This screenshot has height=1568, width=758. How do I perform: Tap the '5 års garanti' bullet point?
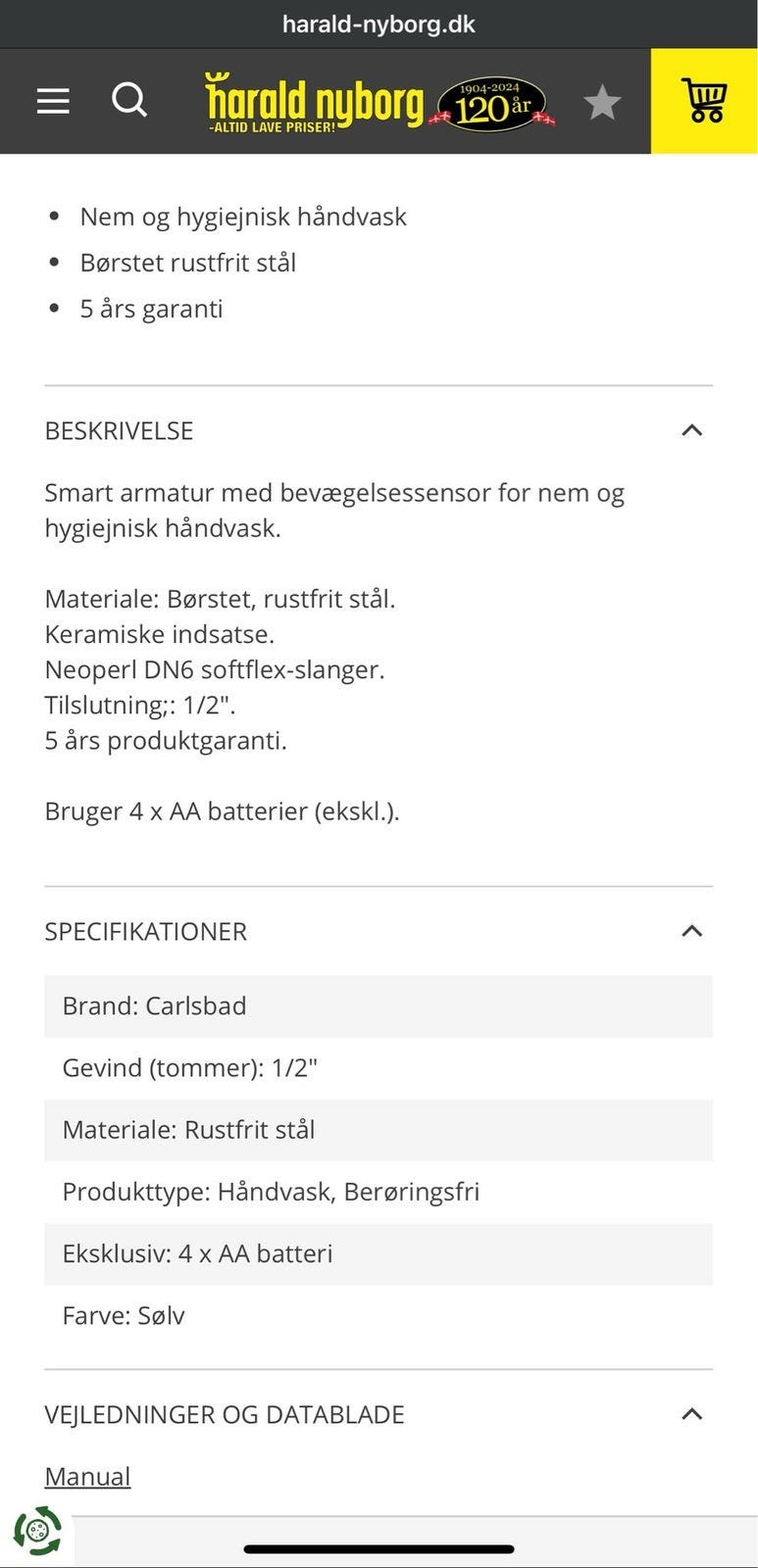pyautogui.click(x=151, y=309)
